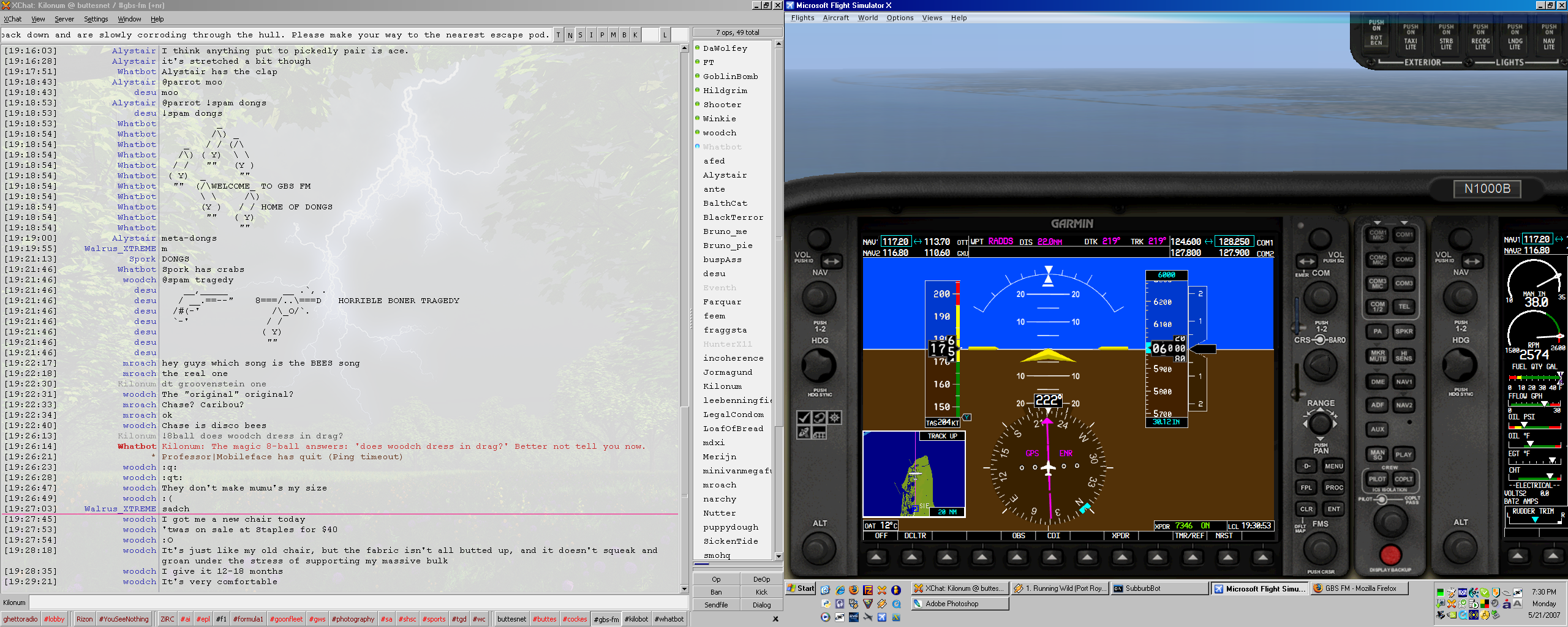Switch to the #YouSeeNothing channel tab
The image size is (1568, 627).
pyautogui.click(x=124, y=619)
